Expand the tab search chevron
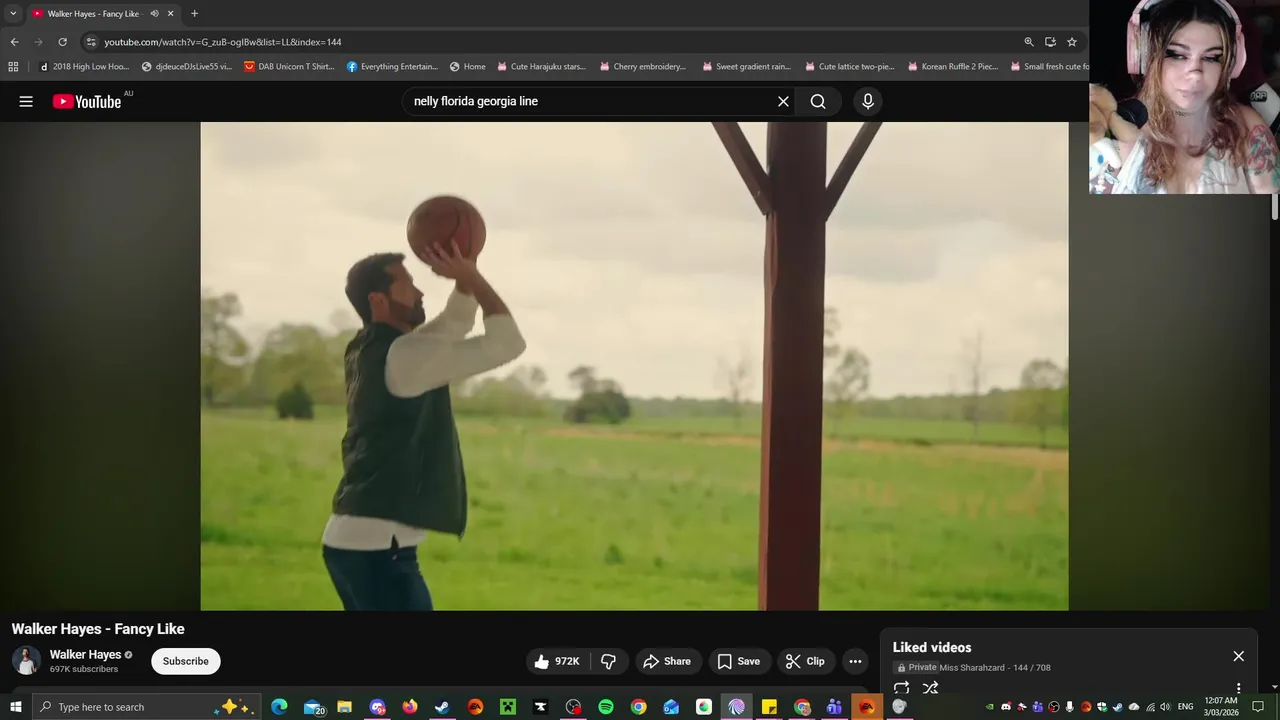Screen dimensions: 1280x720 pos(13,14)
